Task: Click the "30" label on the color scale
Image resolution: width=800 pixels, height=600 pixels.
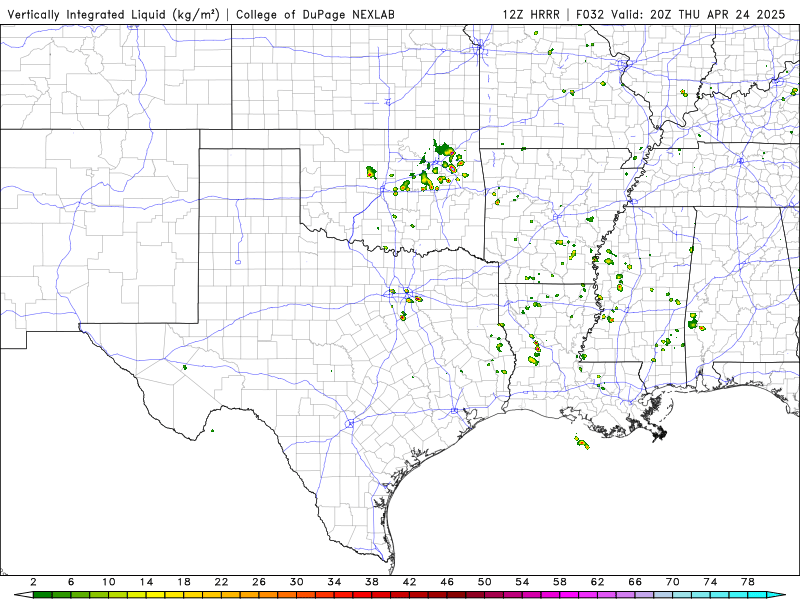Action: (x=297, y=582)
